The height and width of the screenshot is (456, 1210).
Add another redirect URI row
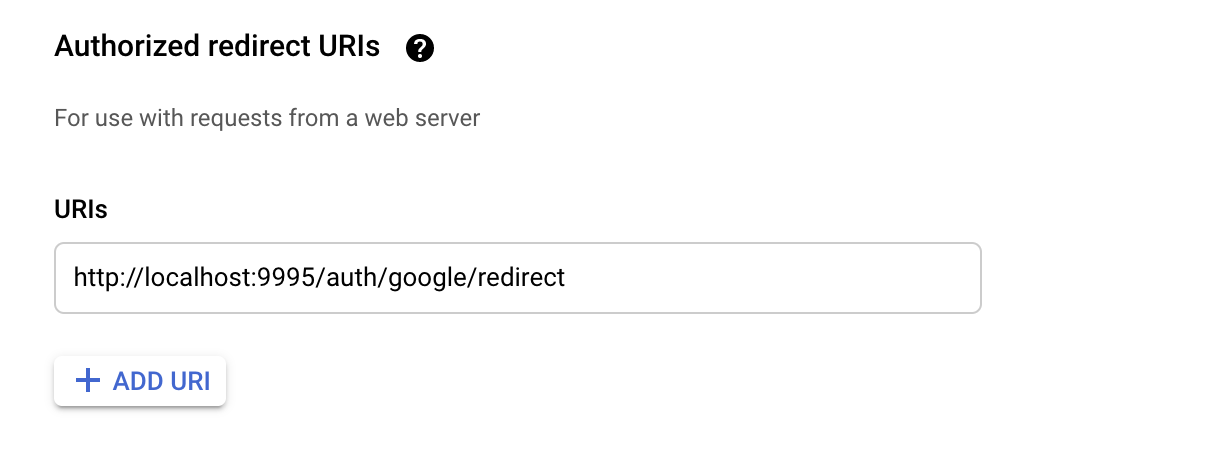(x=140, y=381)
